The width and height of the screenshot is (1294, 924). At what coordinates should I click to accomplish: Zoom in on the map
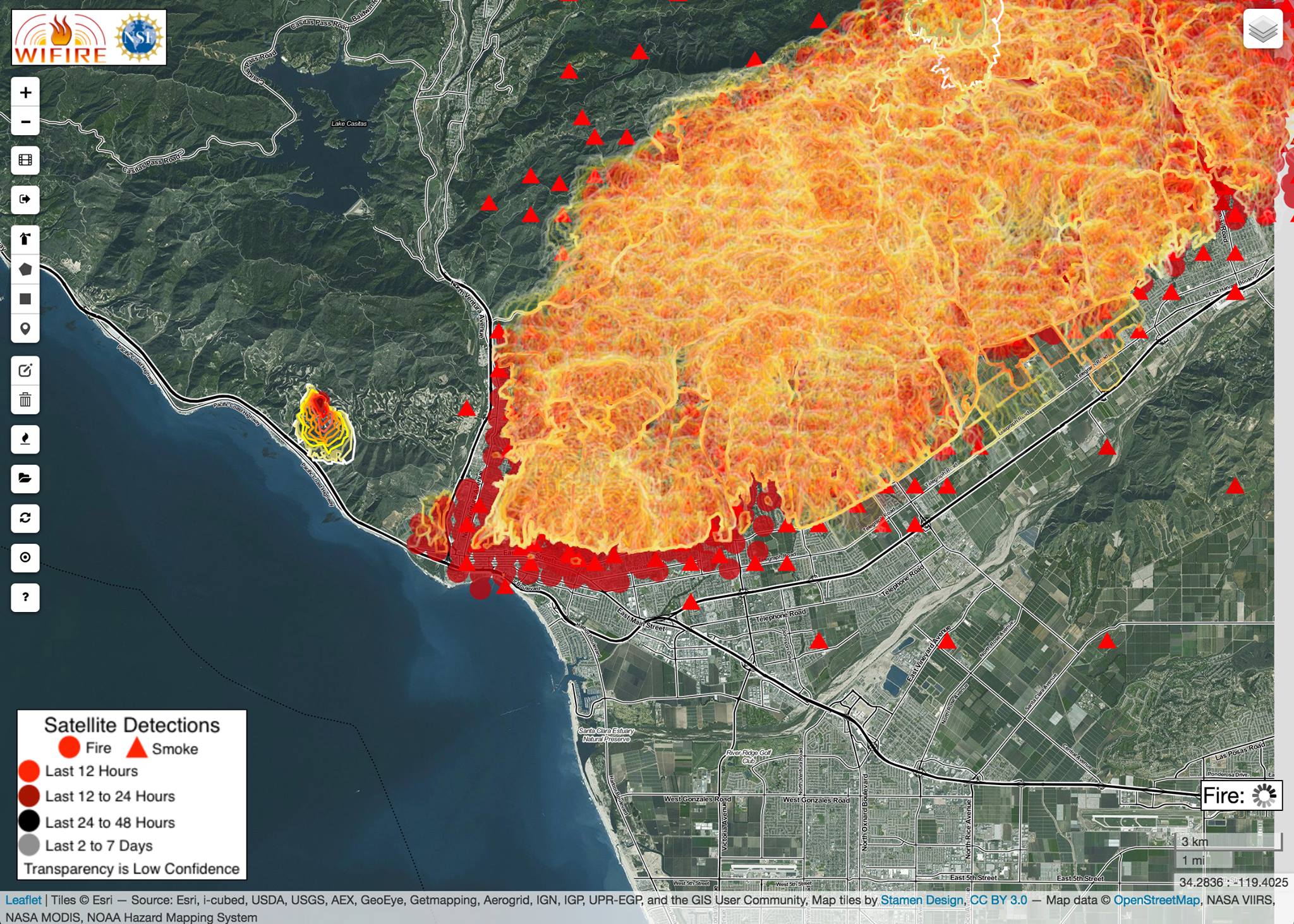[x=25, y=93]
